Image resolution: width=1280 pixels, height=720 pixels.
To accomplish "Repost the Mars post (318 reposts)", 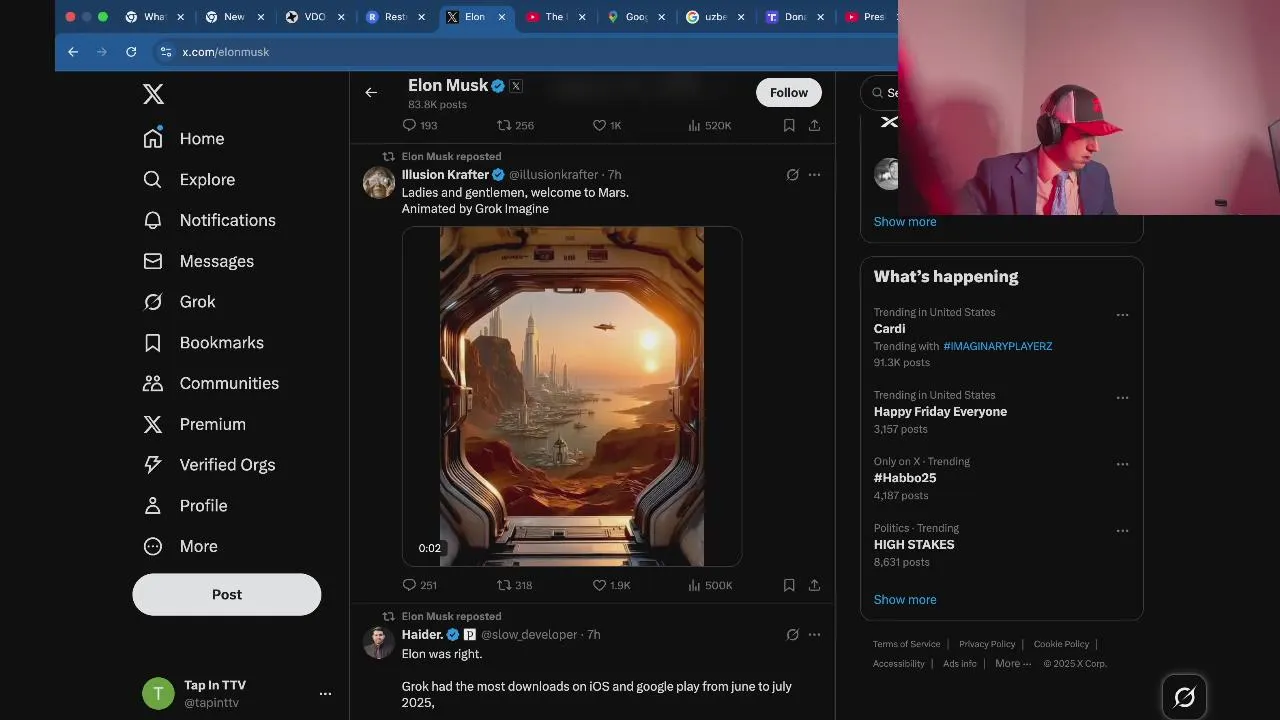I will [x=515, y=585].
